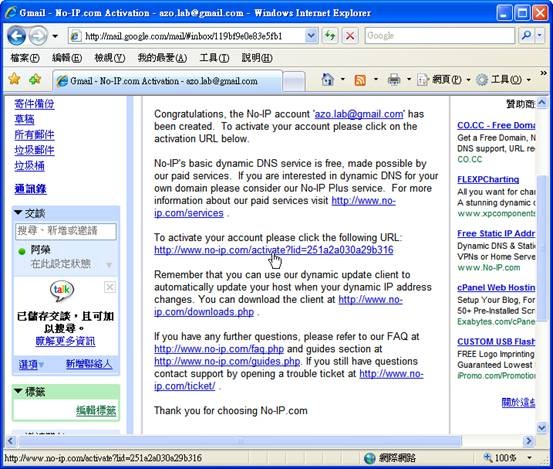This screenshot has width=553, height=469.
Task: Open the no-ip.com/guides.php link
Action: 227,361
